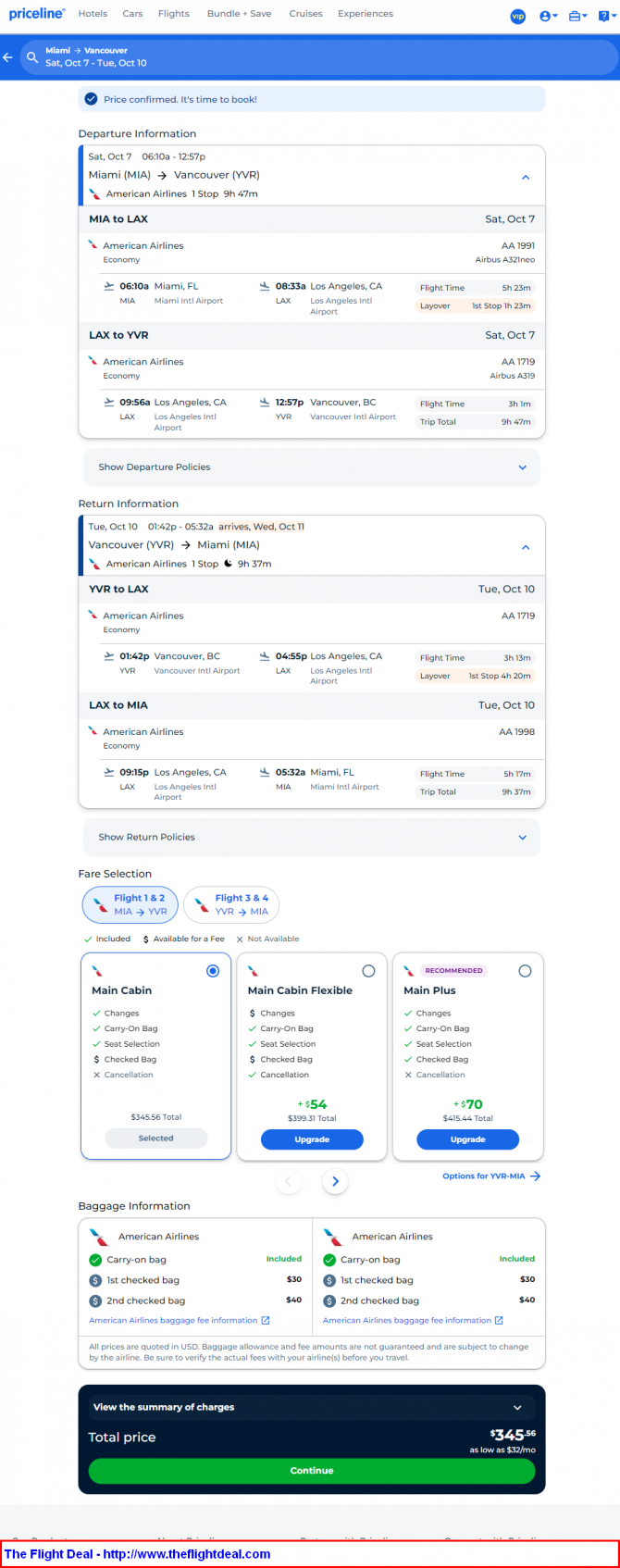
Task: Expand Show Return Policies
Action: pyautogui.click(x=312, y=838)
